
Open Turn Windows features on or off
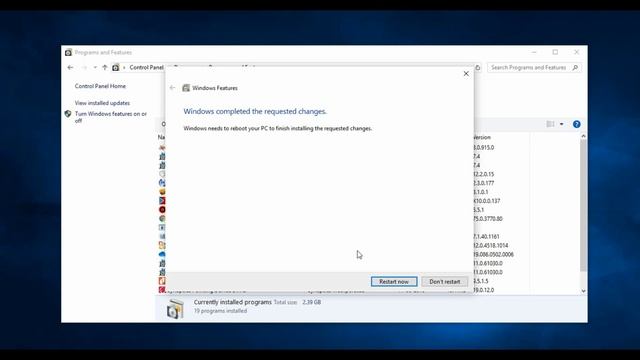tap(111, 117)
